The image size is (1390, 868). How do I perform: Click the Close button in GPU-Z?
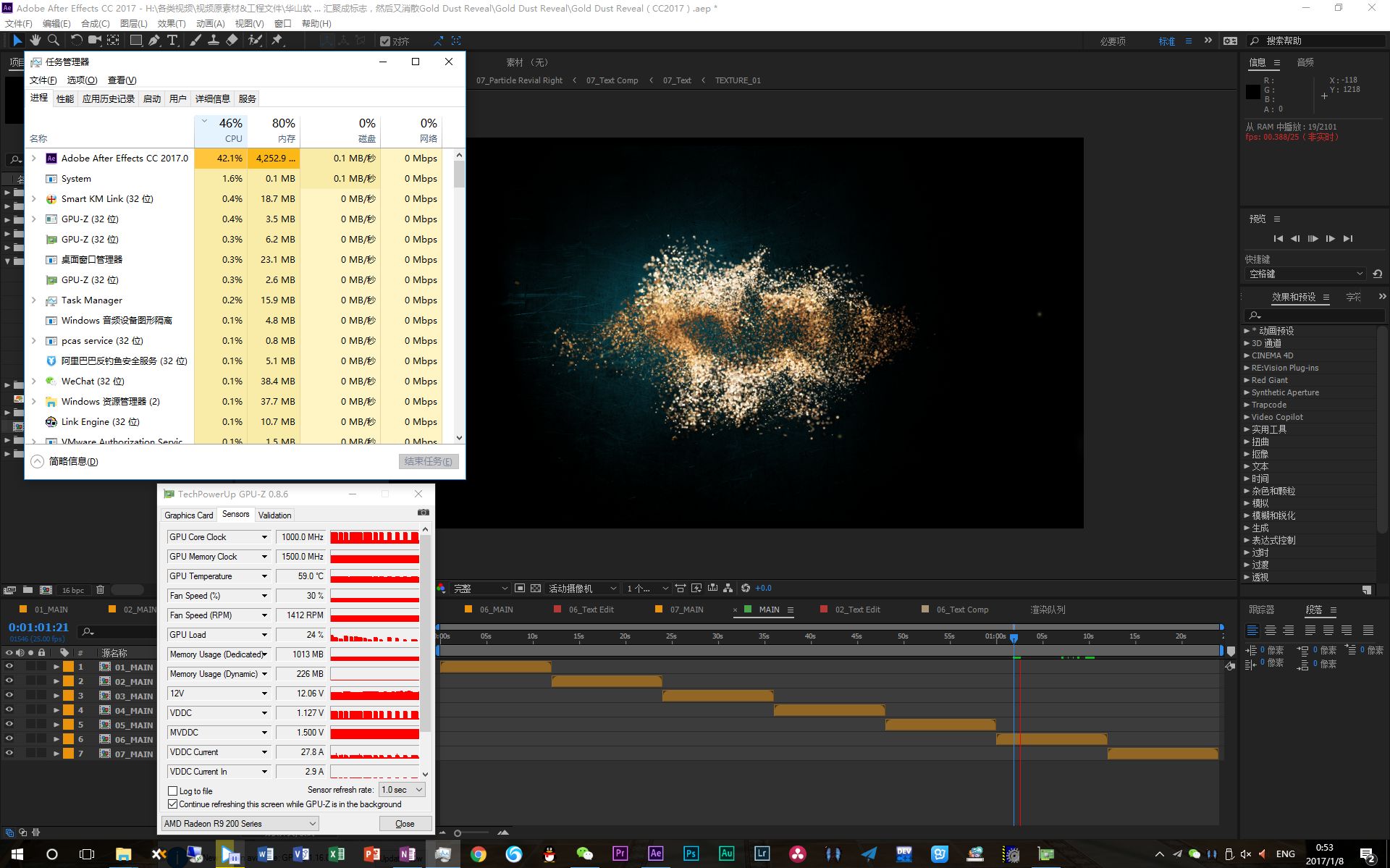405,824
